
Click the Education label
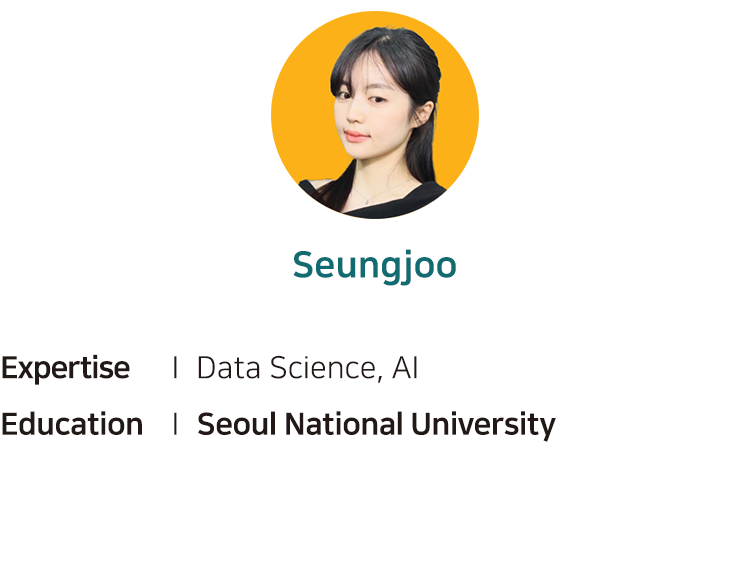[72, 424]
